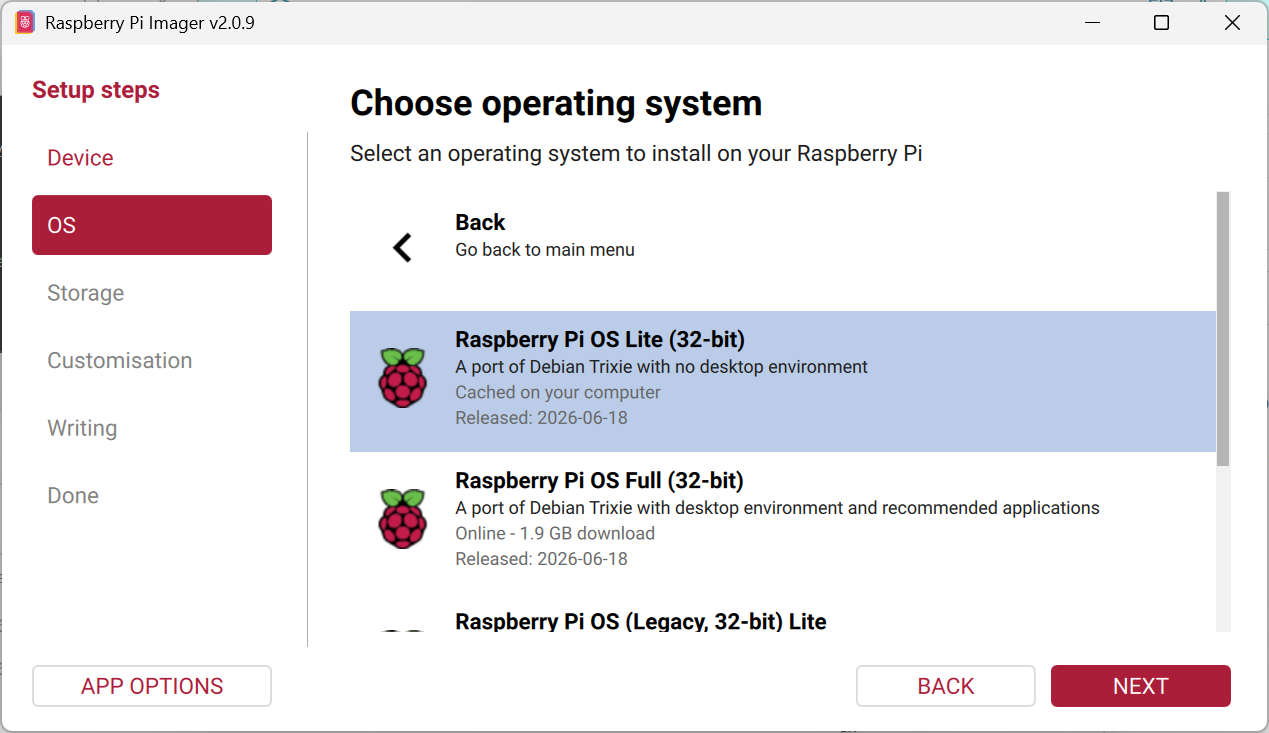The image size is (1269, 733).
Task: Select the Done step in sidebar
Action: tap(73, 495)
